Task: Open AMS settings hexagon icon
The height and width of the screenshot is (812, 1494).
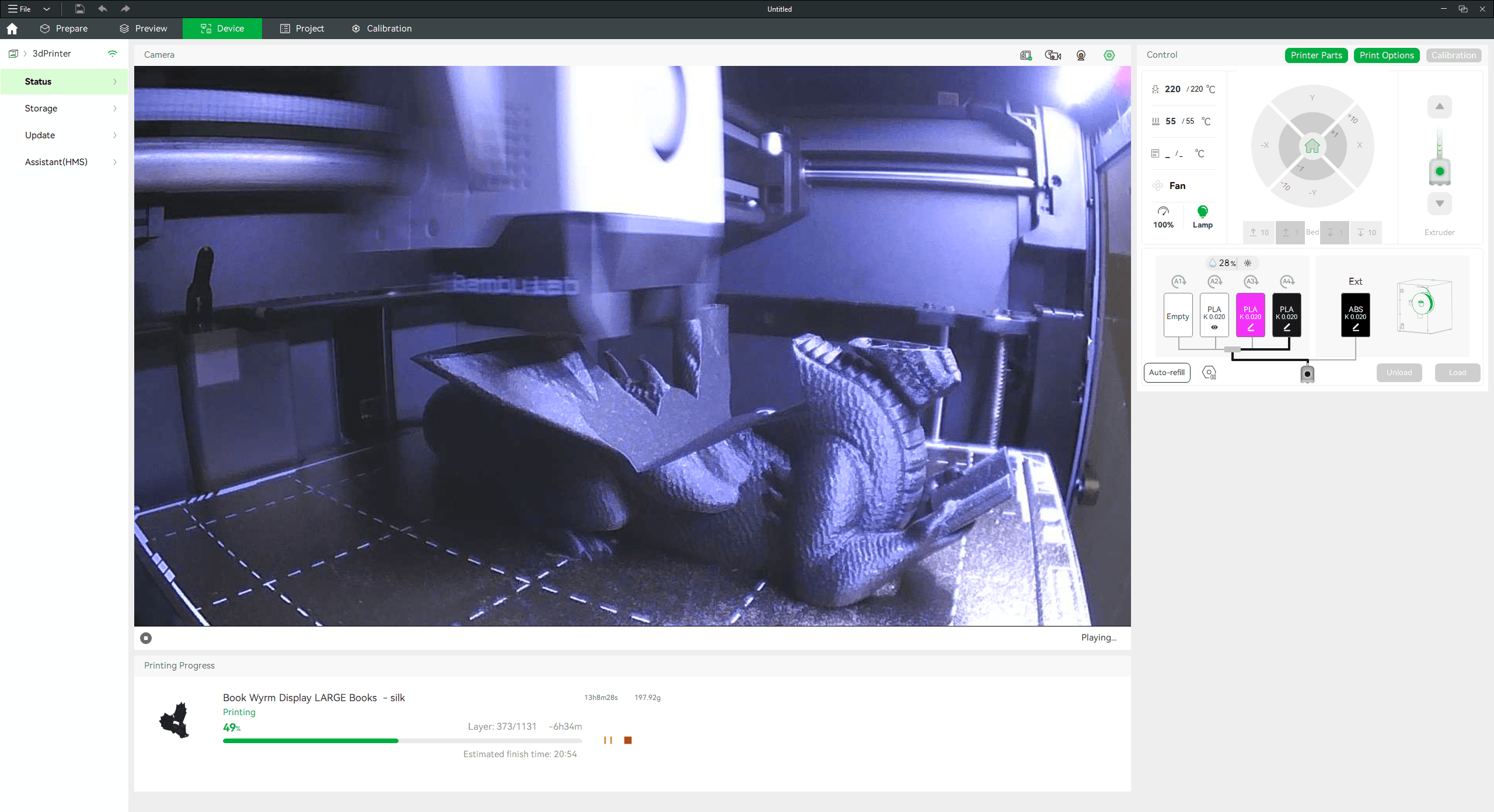Action: click(x=1209, y=373)
